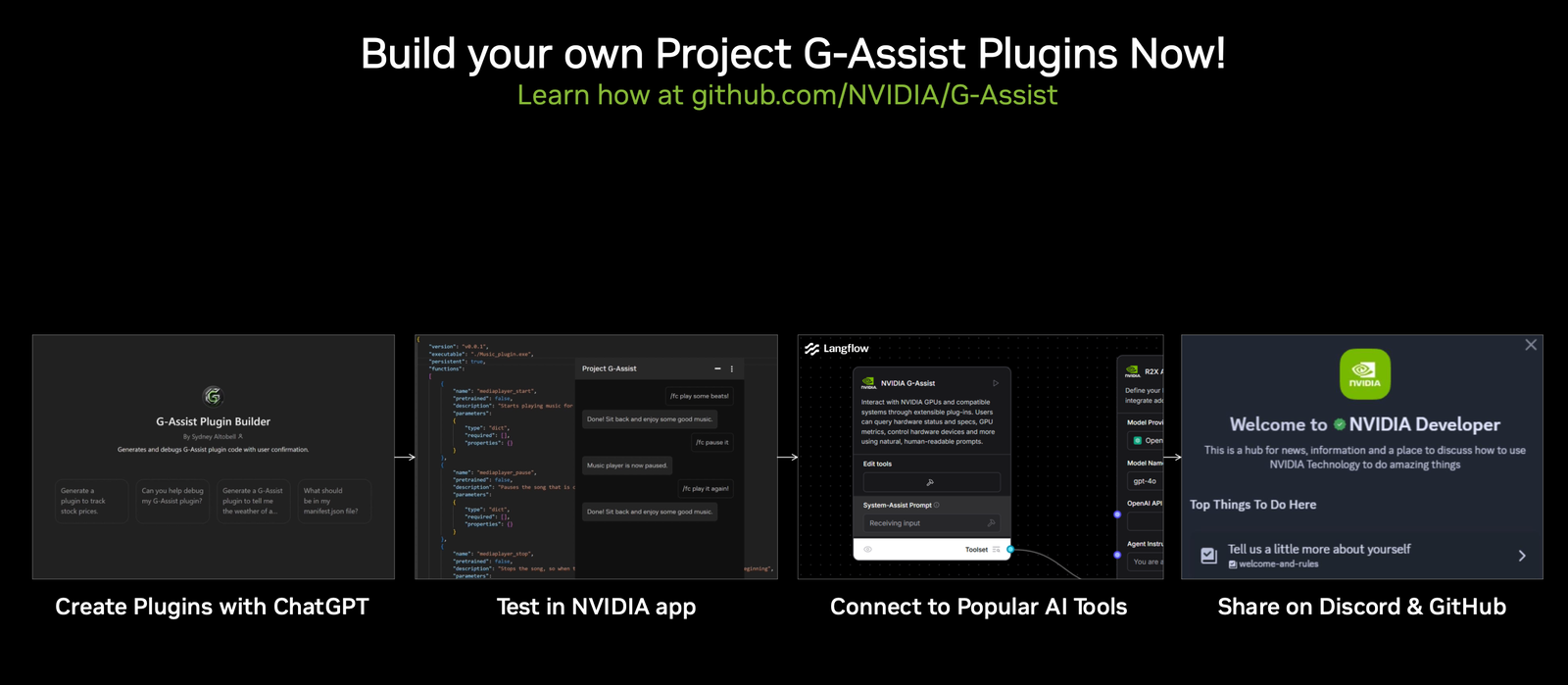The image size is (1568, 685).
Task: Click the green verified badge beside NVIDIA Developer
Action: click(x=1339, y=424)
